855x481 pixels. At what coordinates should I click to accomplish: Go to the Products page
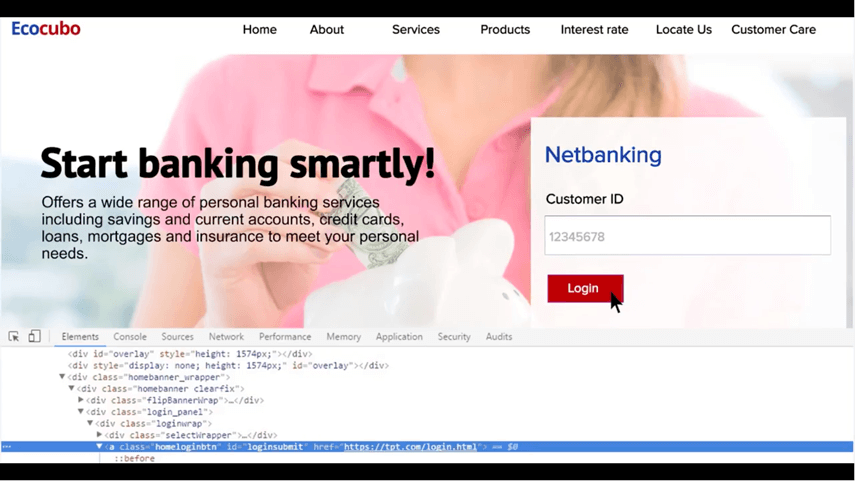pos(505,29)
